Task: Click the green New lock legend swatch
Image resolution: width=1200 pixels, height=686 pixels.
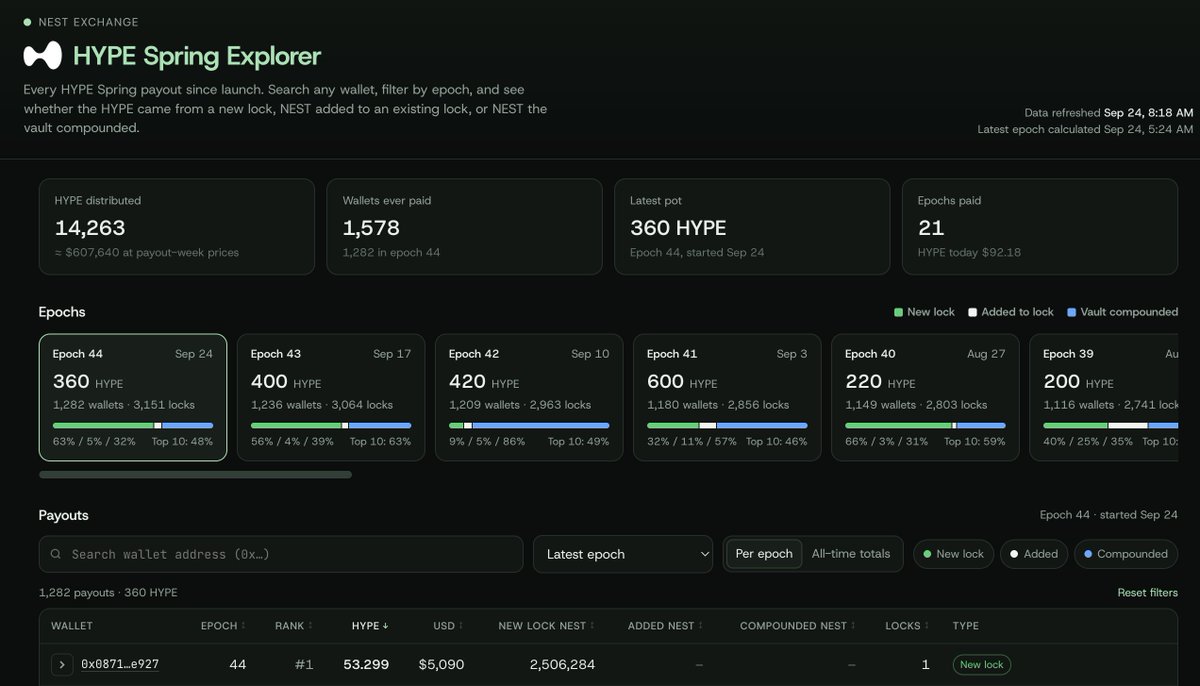Action: click(898, 312)
